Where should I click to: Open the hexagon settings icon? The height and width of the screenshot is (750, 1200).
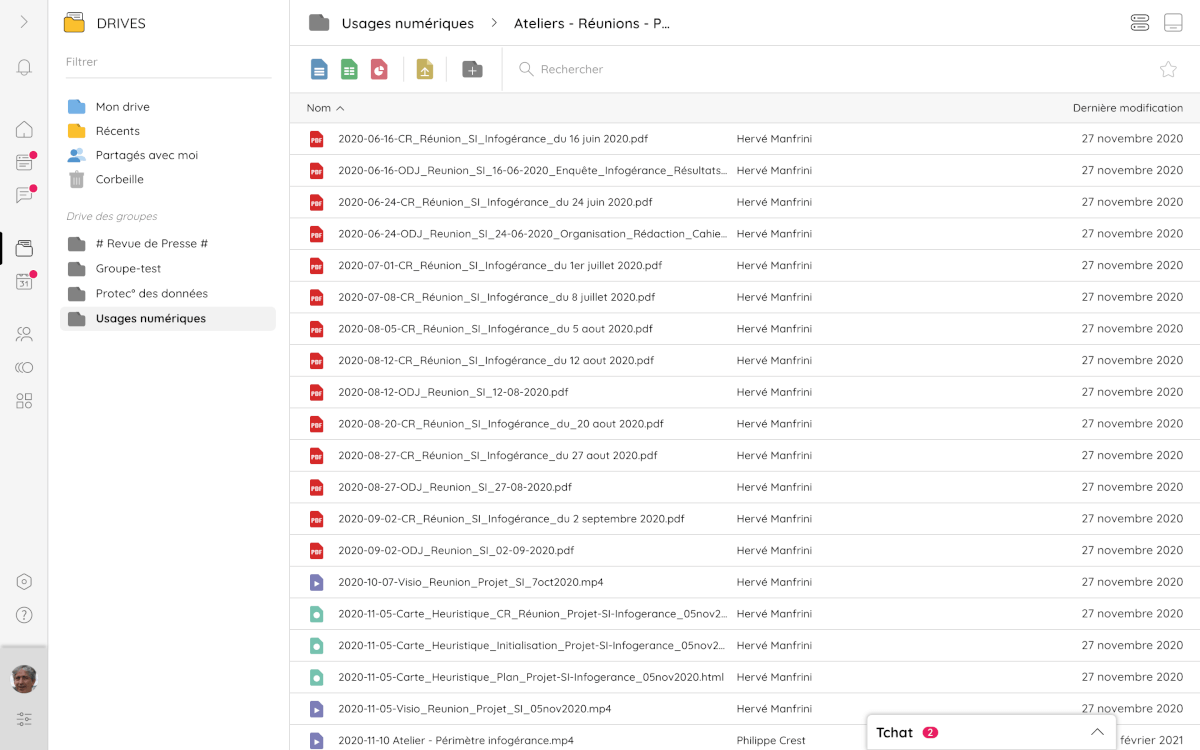coord(24,582)
